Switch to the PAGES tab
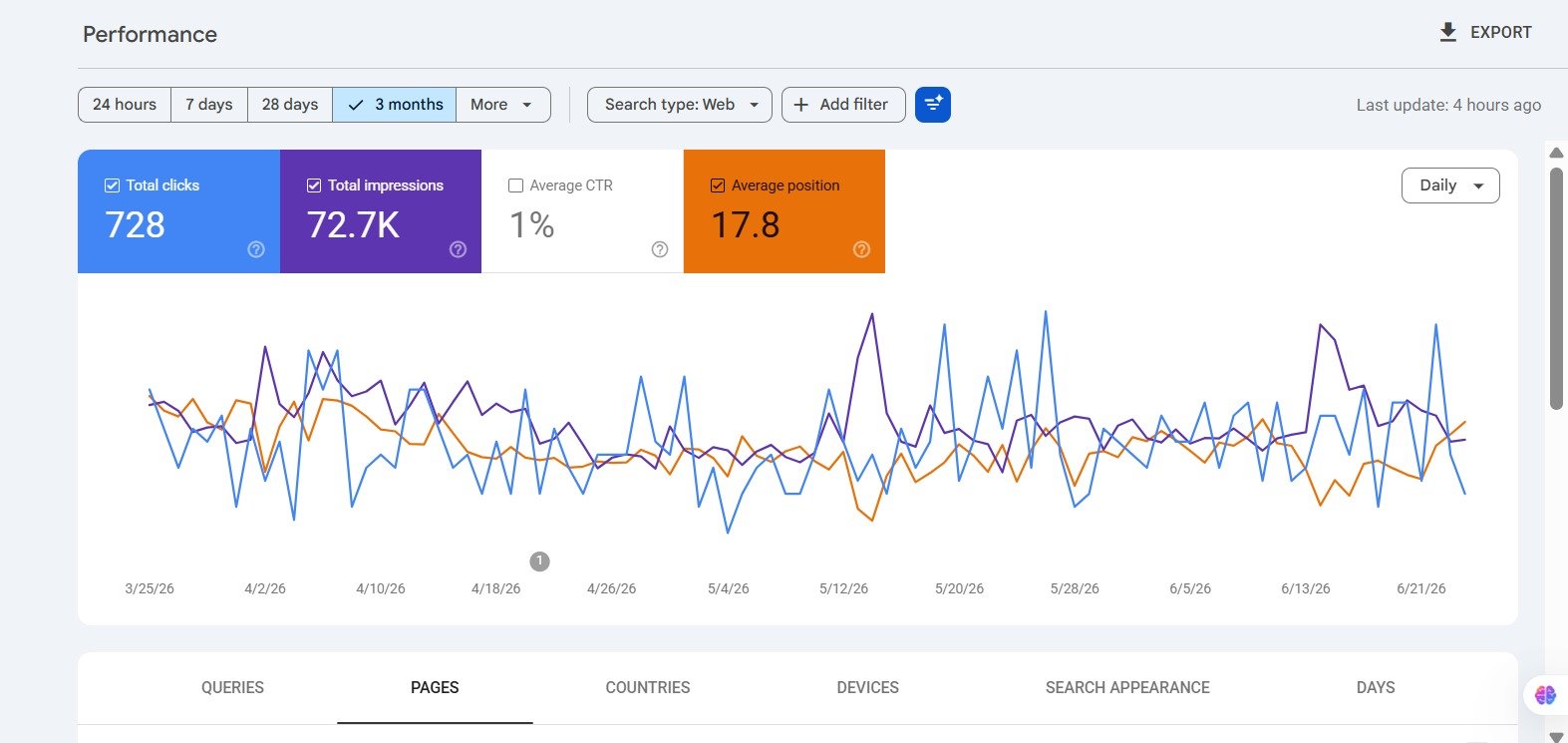The image size is (1568, 743). coord(435,688)
